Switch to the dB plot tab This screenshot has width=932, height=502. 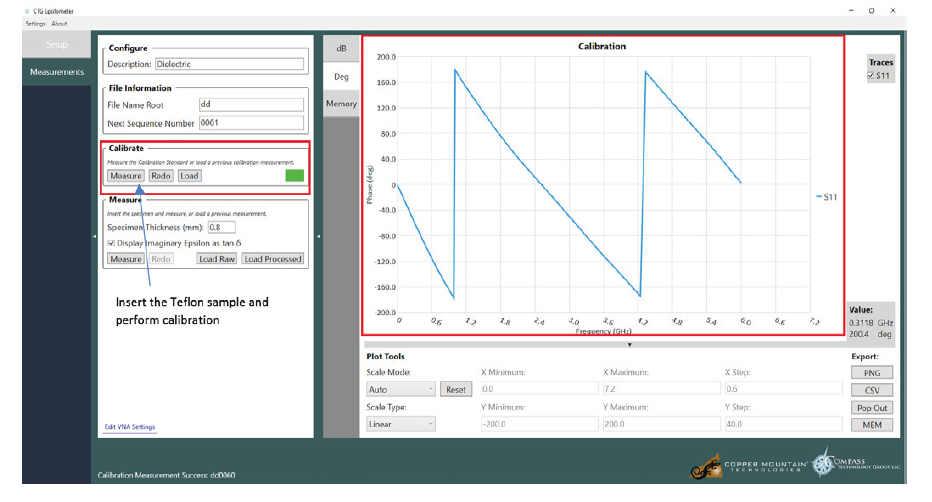pyautogui.click(x=341, y=48)
